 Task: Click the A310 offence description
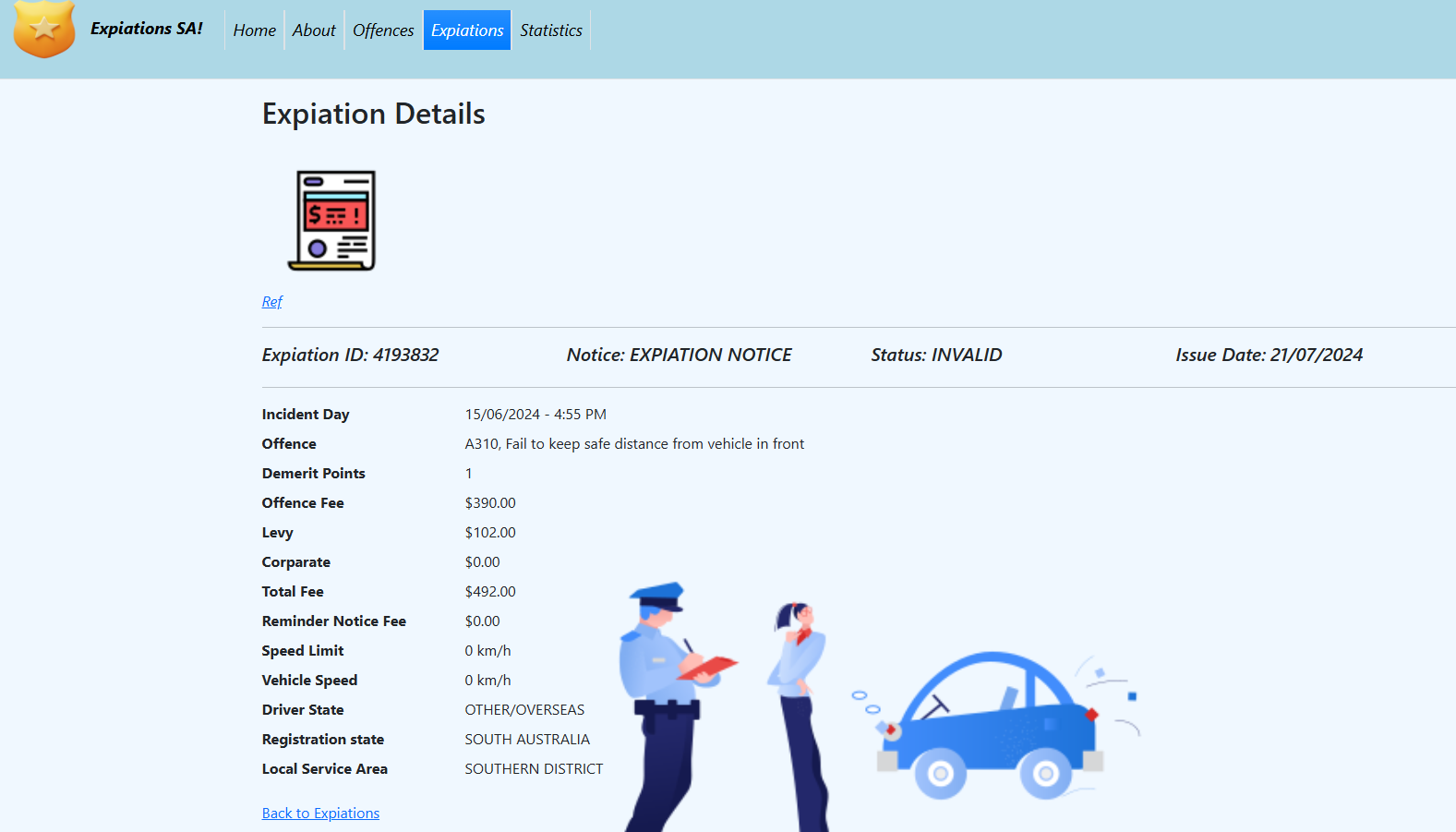[634, 444]
